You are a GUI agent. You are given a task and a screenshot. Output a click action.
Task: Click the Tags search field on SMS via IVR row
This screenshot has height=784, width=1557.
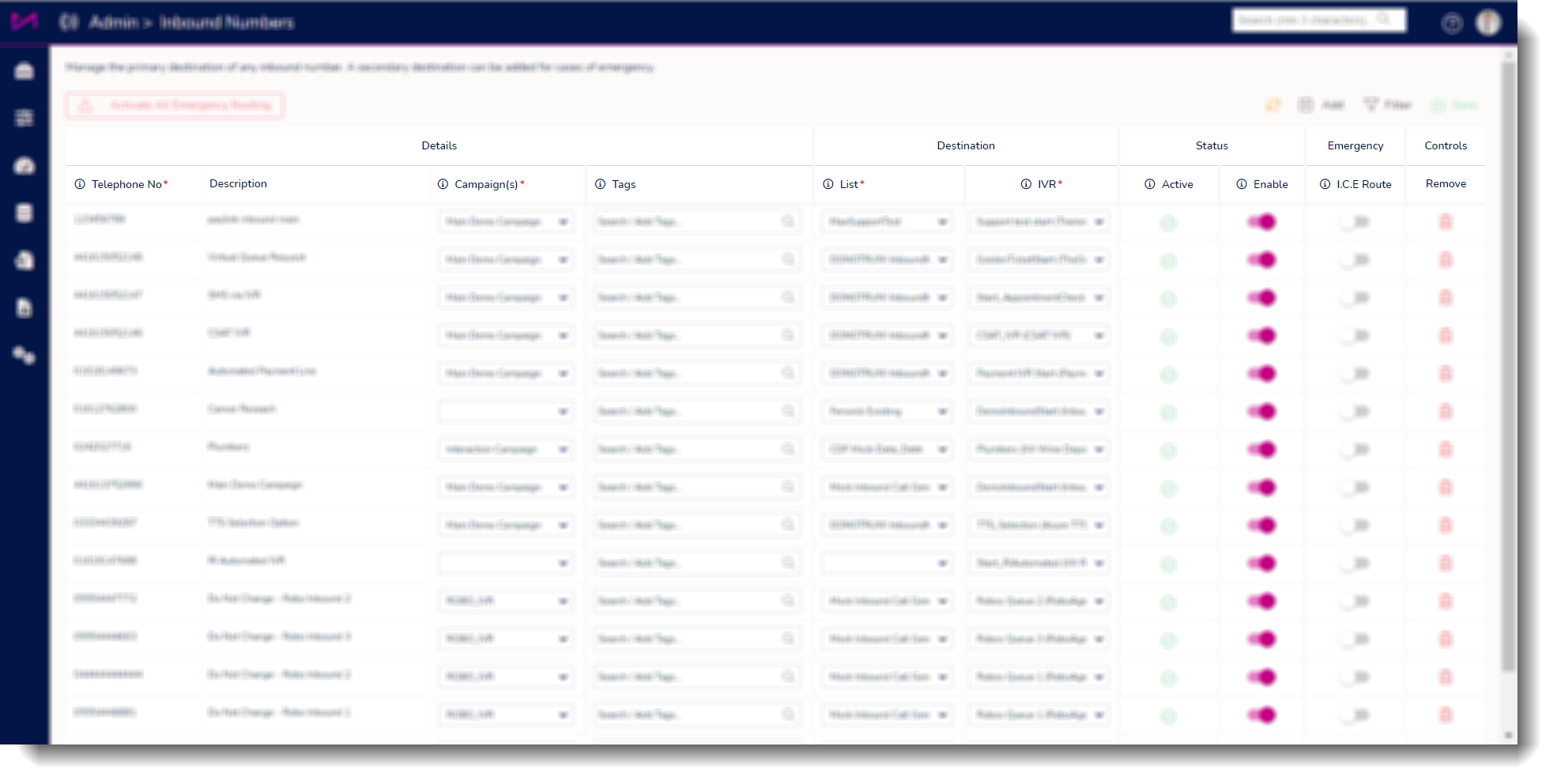click(696, 298)
